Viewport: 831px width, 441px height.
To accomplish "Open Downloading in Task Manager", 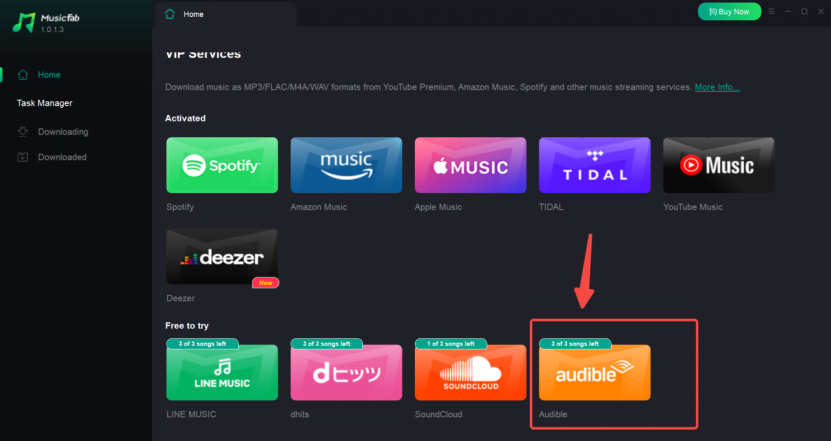I will [63, 131].
